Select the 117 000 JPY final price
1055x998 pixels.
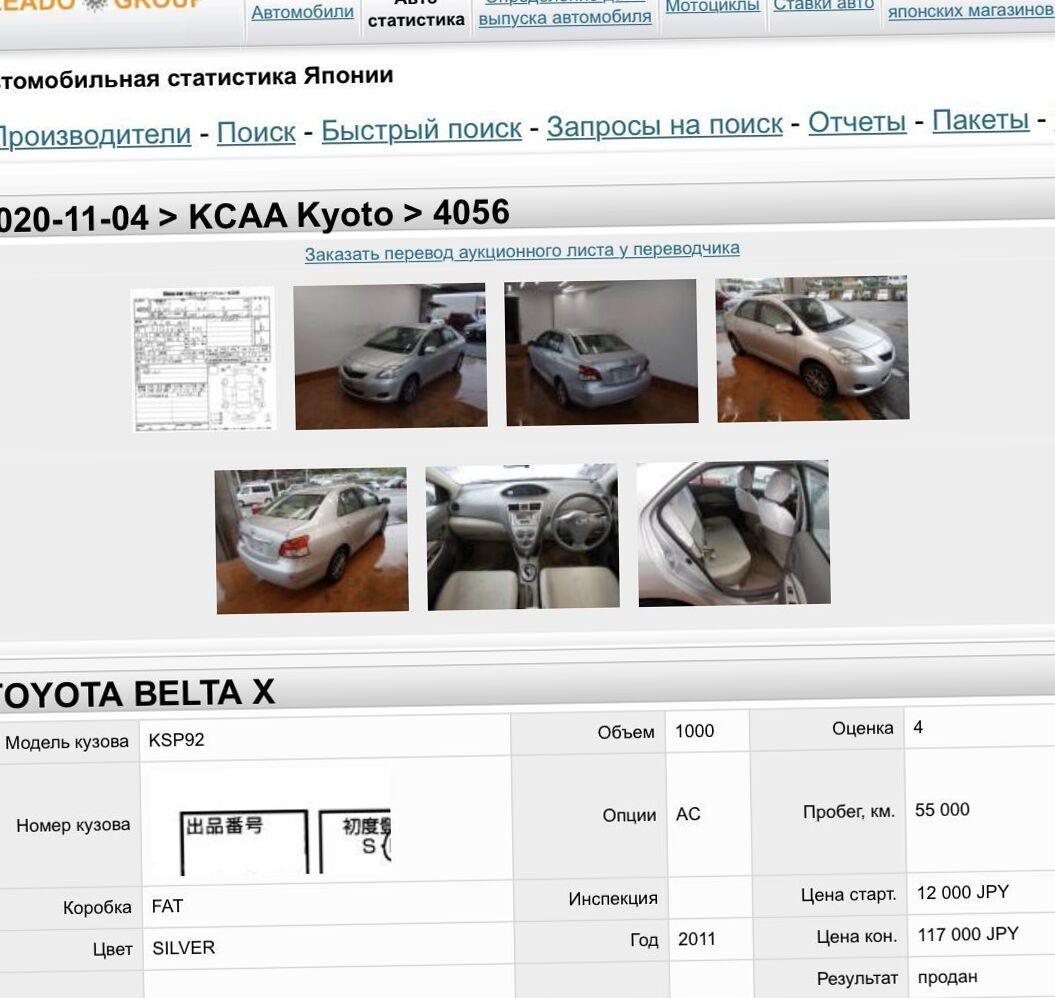(968, 934)
